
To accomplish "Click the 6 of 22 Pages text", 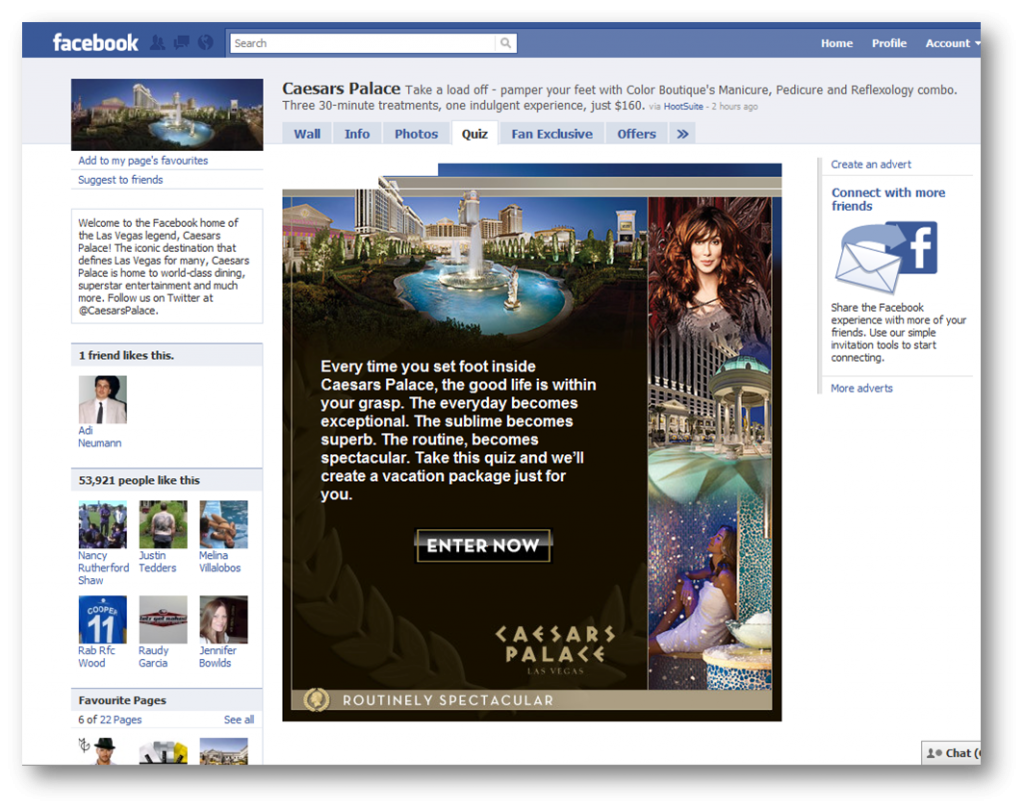I will 110,720.
